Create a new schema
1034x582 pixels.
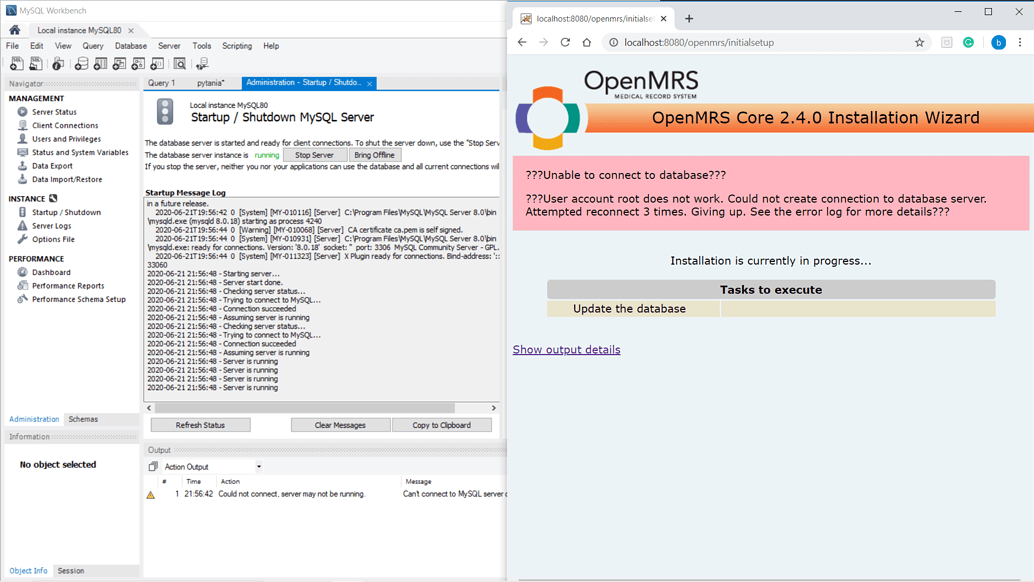pos(82,63)
